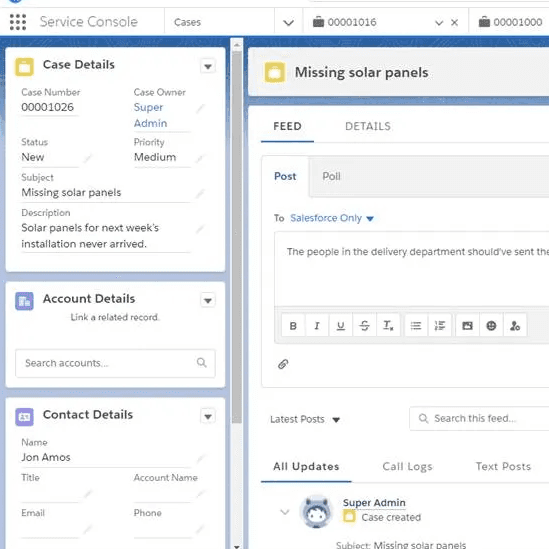Edit the Description field pencil icon
This screenshot has width=549, height=549.
(200, 229)
